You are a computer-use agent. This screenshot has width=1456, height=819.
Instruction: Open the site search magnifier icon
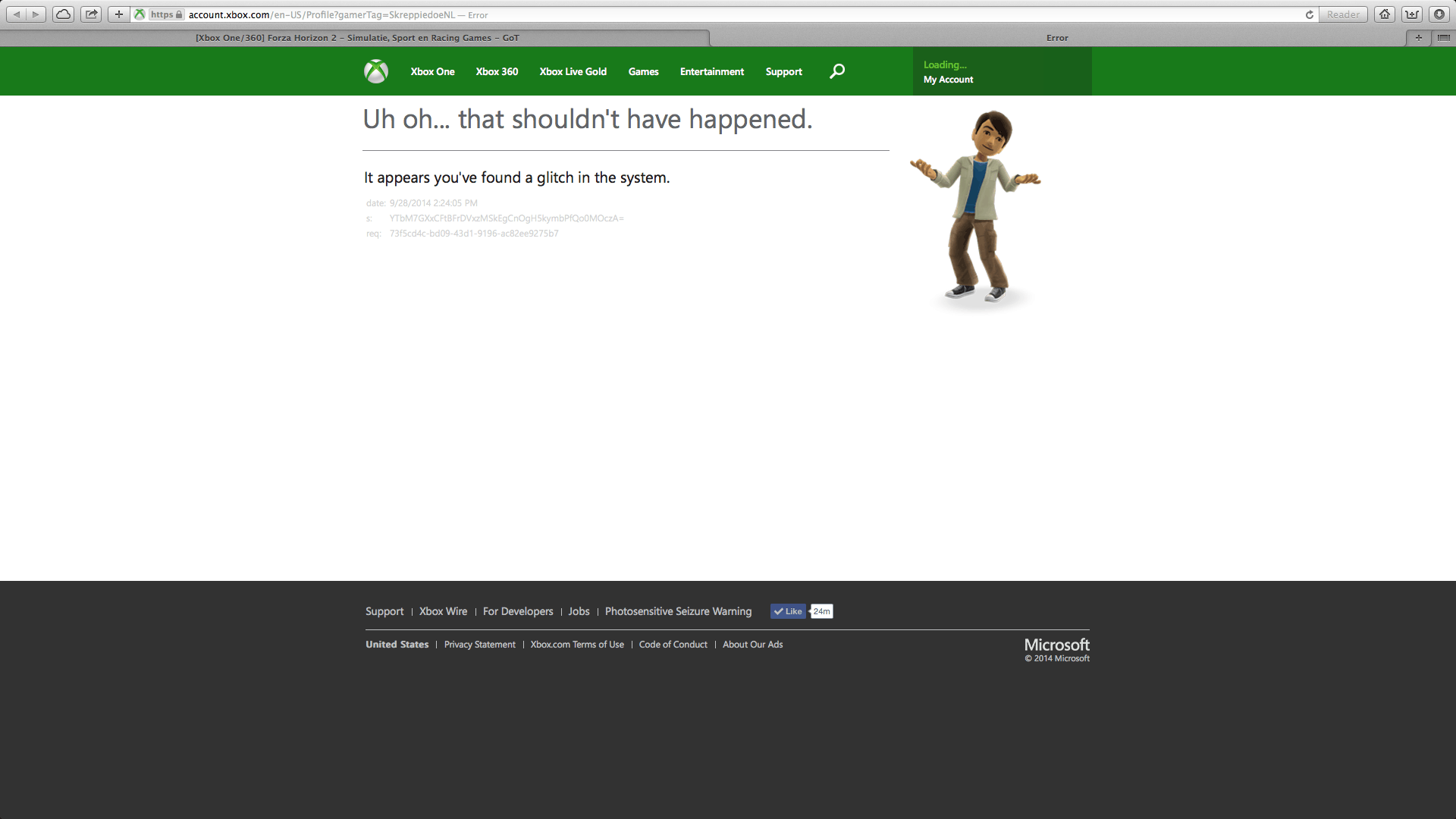point(836,71)
